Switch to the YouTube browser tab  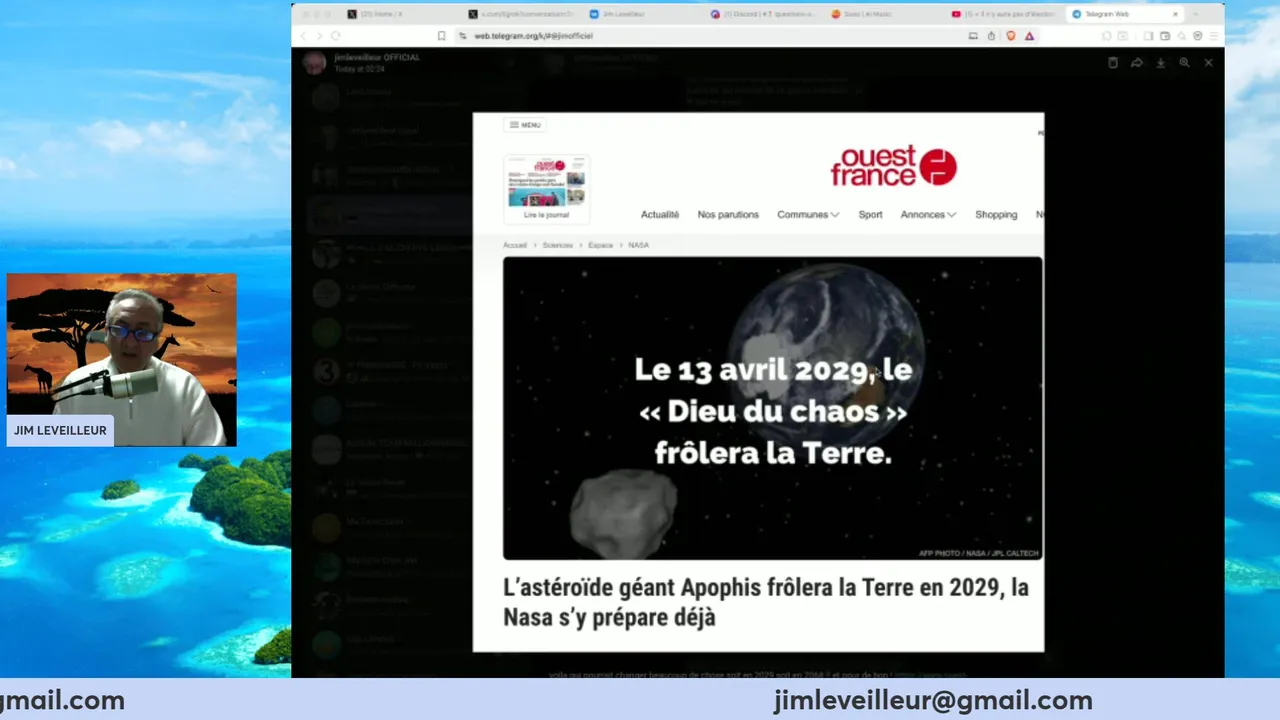point(1007,14)
